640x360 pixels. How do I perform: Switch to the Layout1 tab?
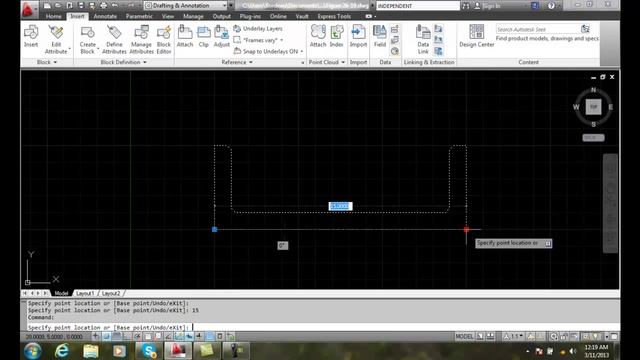point(85,293)
